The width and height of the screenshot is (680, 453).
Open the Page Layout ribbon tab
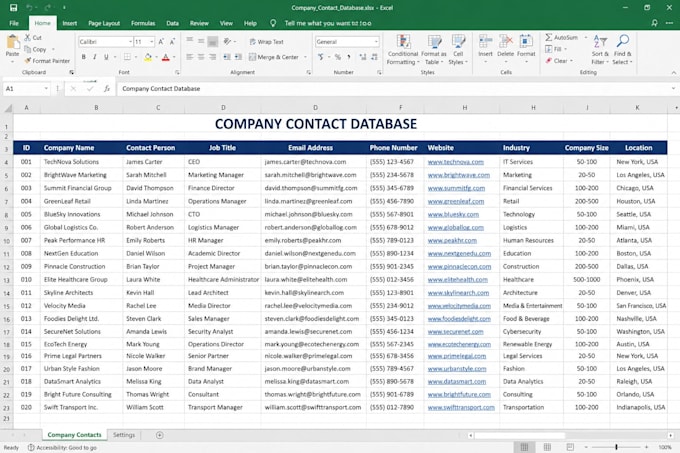point(104,23)
